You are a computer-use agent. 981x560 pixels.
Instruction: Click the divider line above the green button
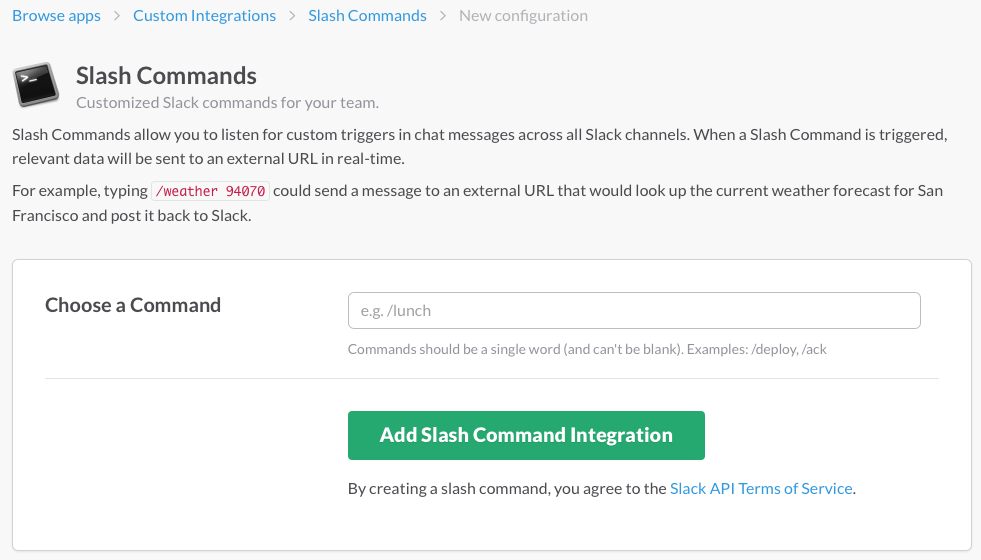click(x=491, y=379)
